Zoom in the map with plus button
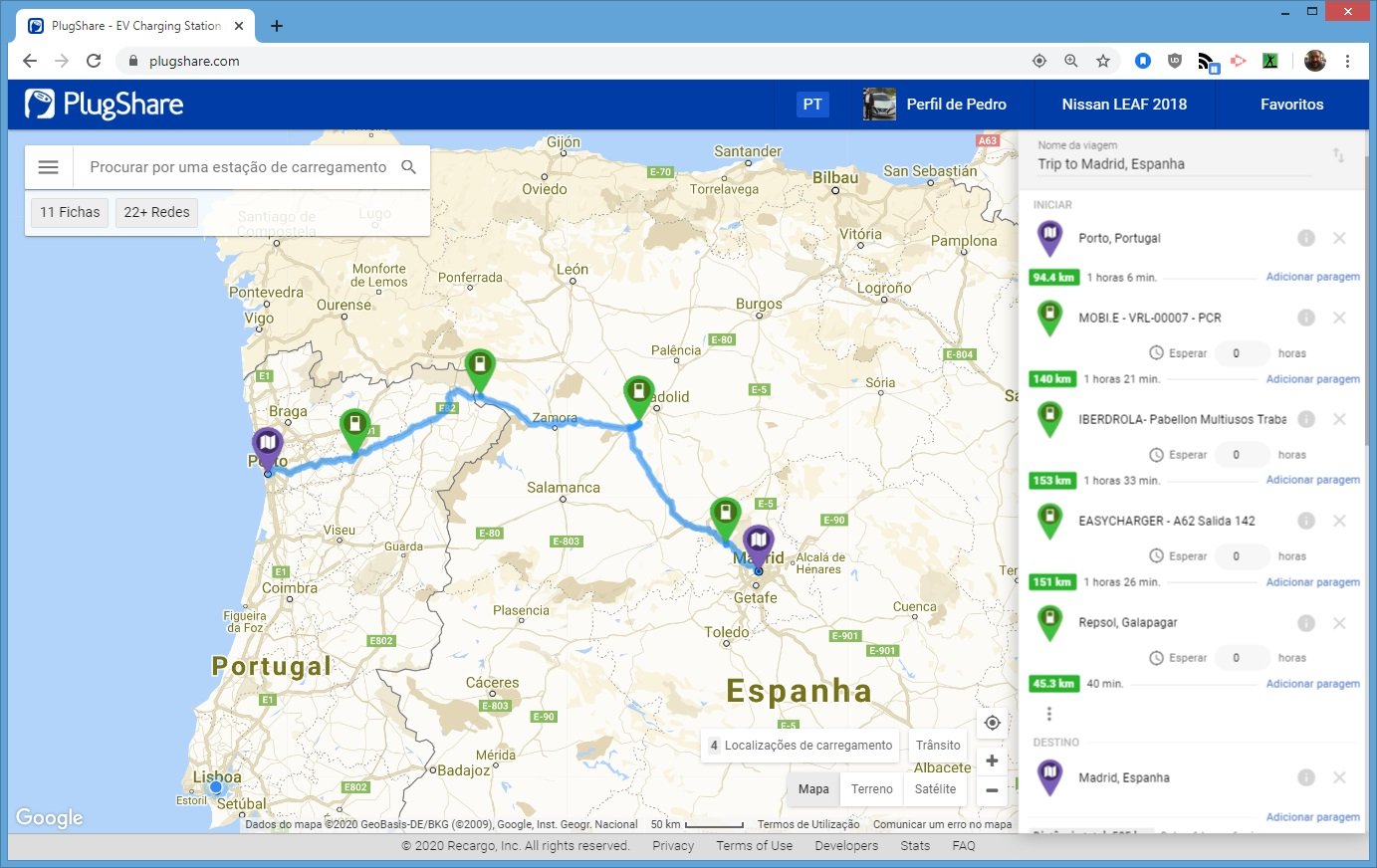The height and width of the screenshot is (868, 1377). [992, 760]
